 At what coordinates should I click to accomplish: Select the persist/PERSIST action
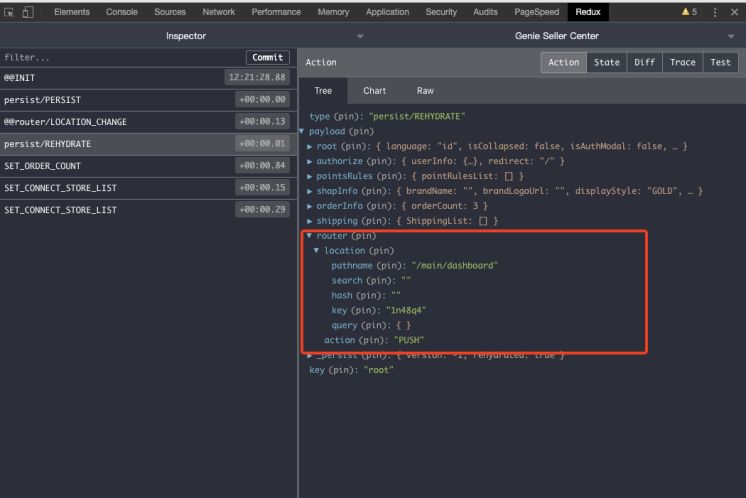tap(148, 100)
